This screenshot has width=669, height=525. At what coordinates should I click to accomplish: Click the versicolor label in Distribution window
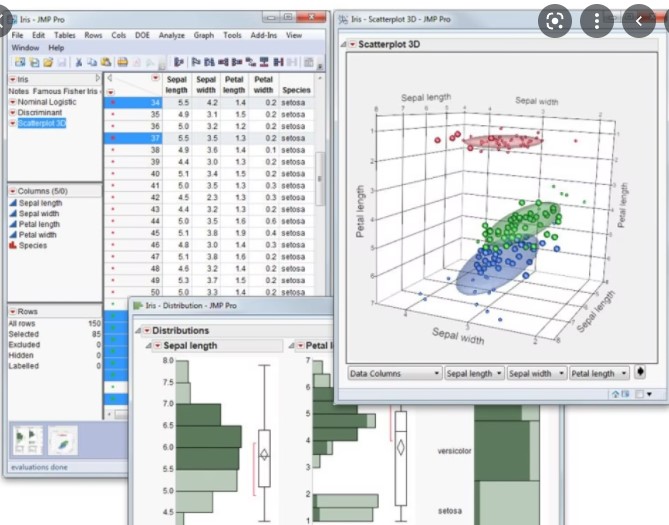click(x=454, y=451)
